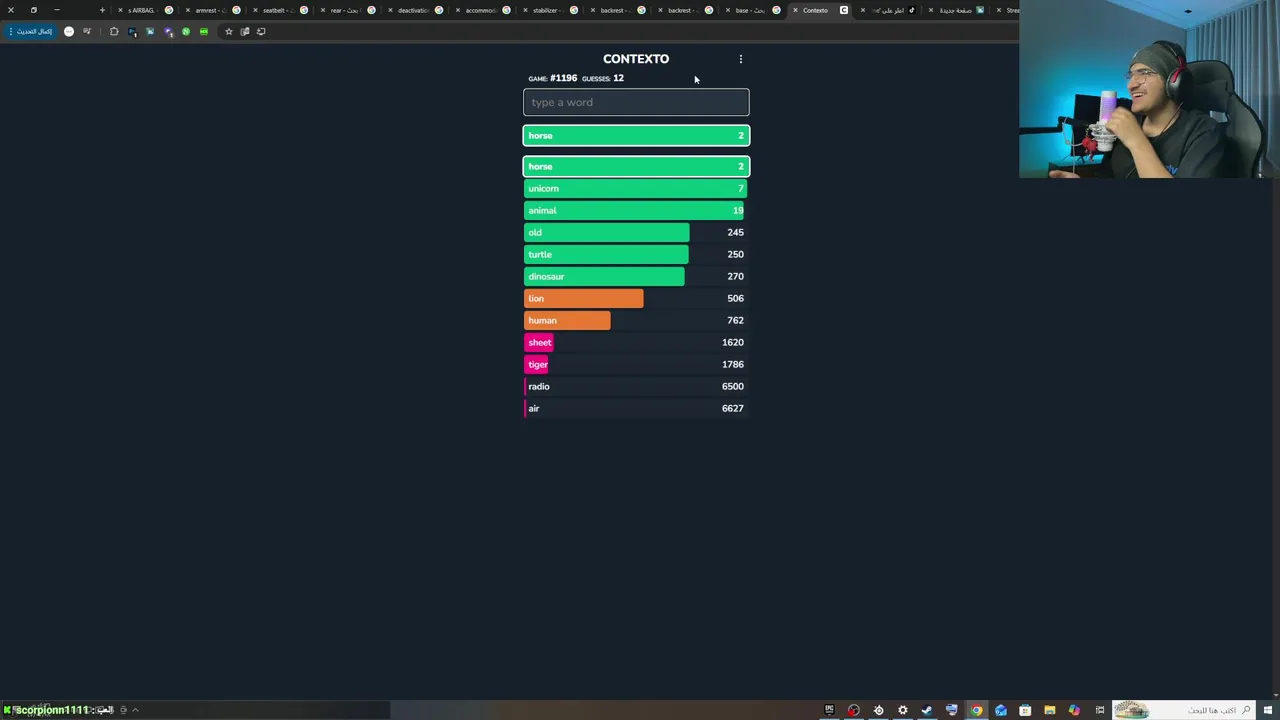Click the lion guess row
Screen dimensions: 1280x720
coord(636,298)
